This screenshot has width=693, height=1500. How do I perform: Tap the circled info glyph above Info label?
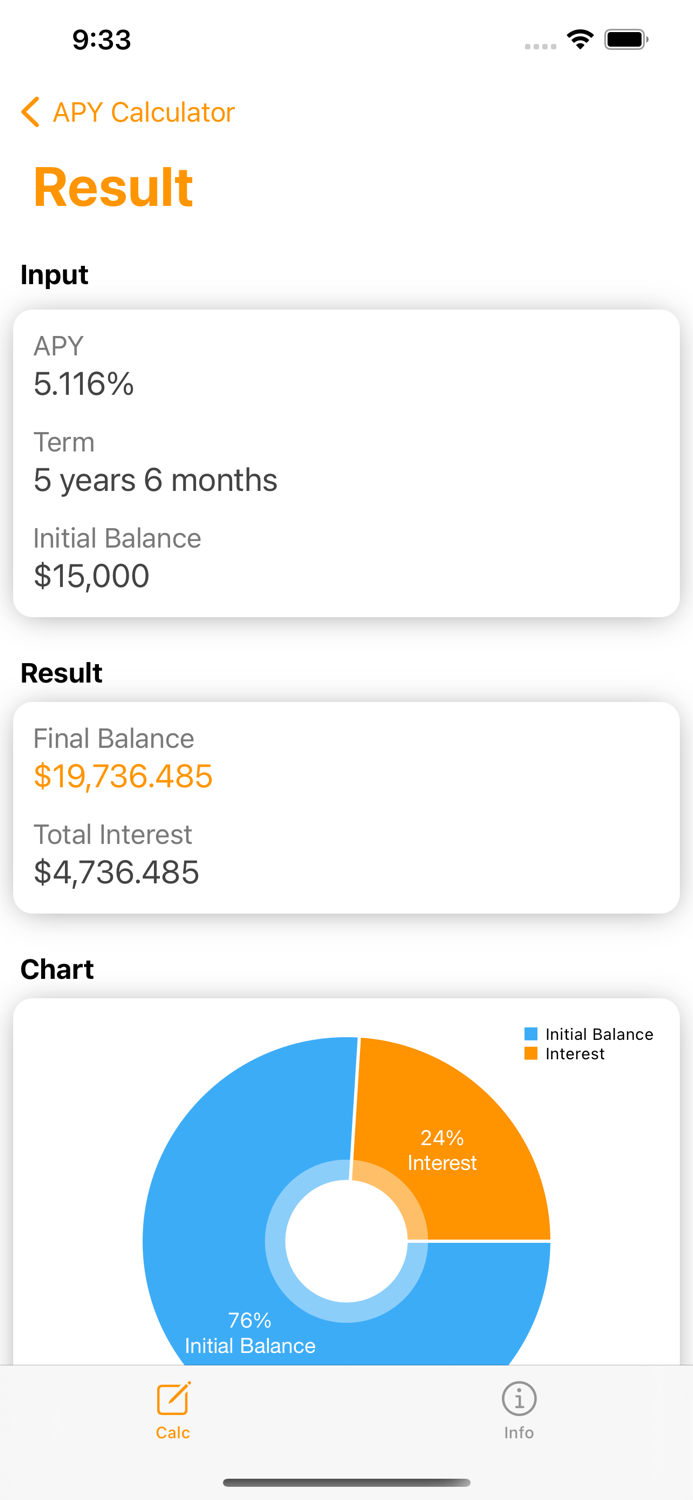518,1399
